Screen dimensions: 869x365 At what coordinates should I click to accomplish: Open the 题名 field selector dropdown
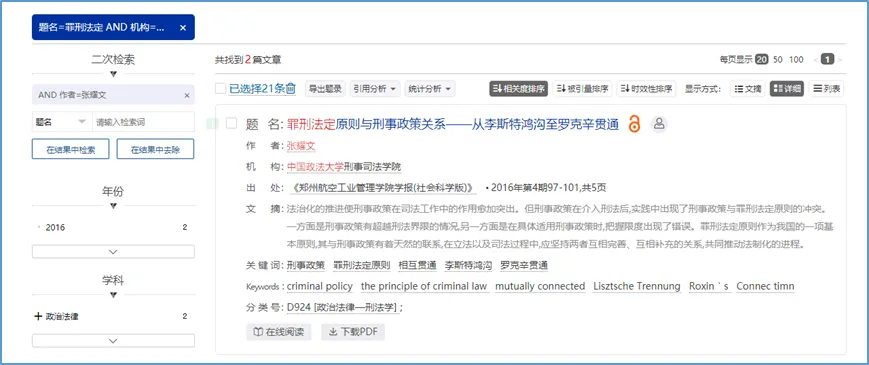point(61,122)
